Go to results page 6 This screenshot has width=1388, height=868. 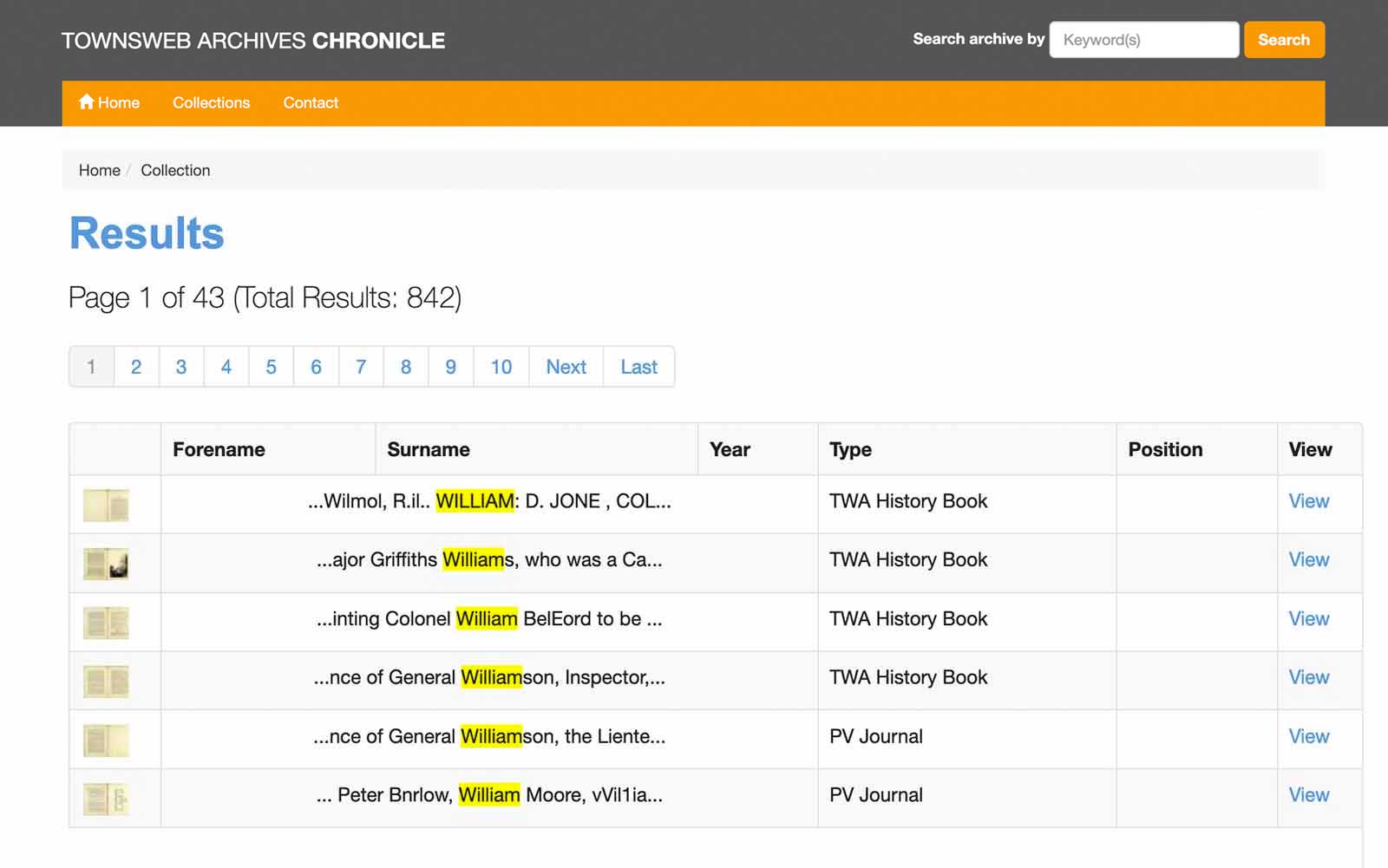point(316,367)
